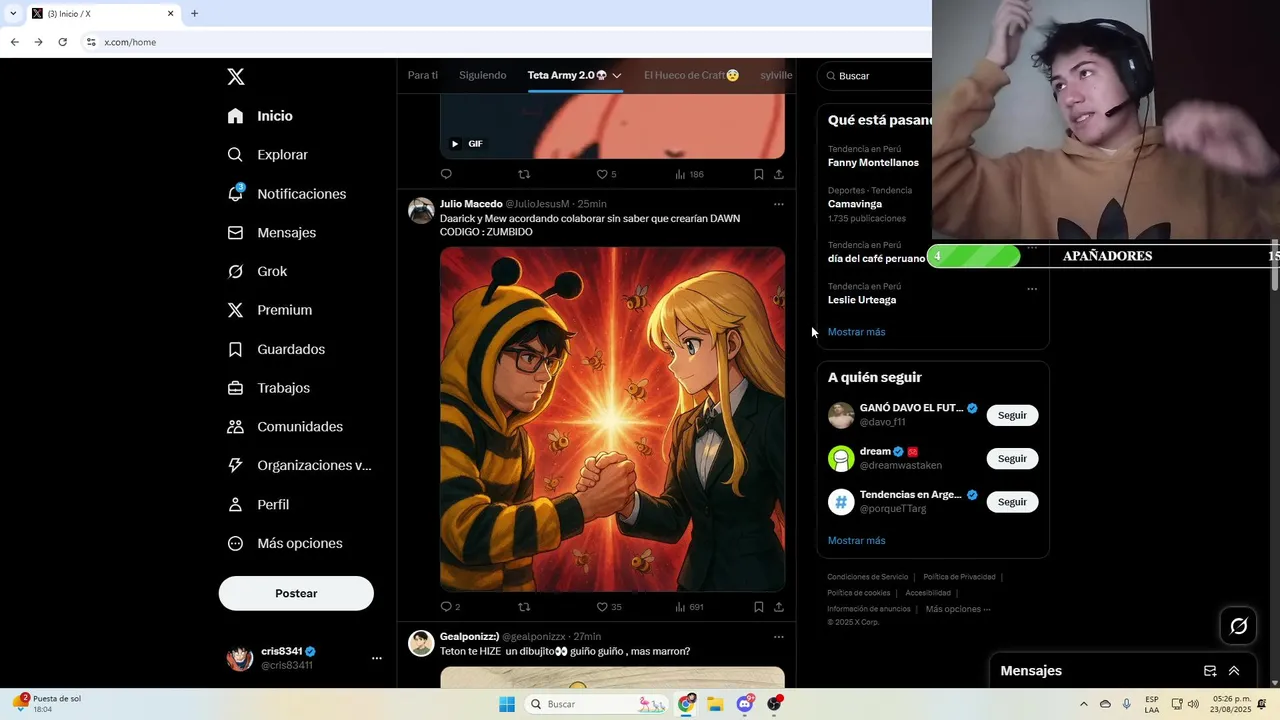Follow dream account
This screenshot has width=1280, height=720.
click(x=1012, y=458)
